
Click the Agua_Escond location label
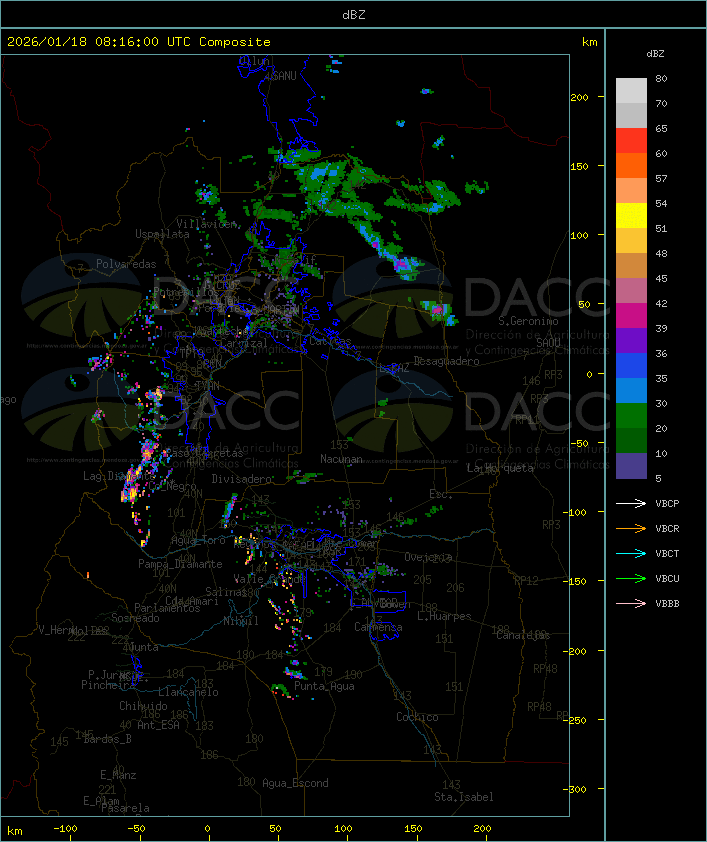click(x=295, y=783)
